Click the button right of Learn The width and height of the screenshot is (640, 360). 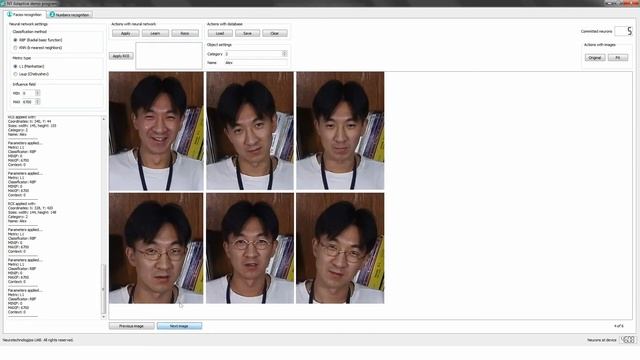pyautogui.click(x=185, y=33)
